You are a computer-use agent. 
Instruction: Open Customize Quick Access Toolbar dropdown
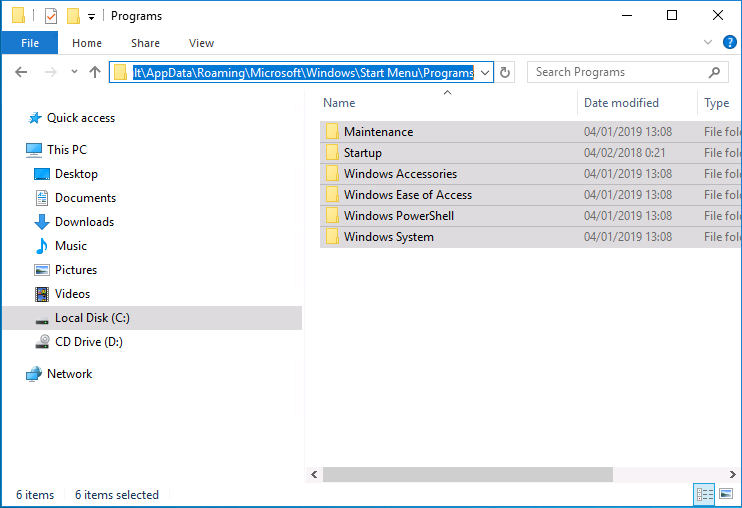pos(92,17)
